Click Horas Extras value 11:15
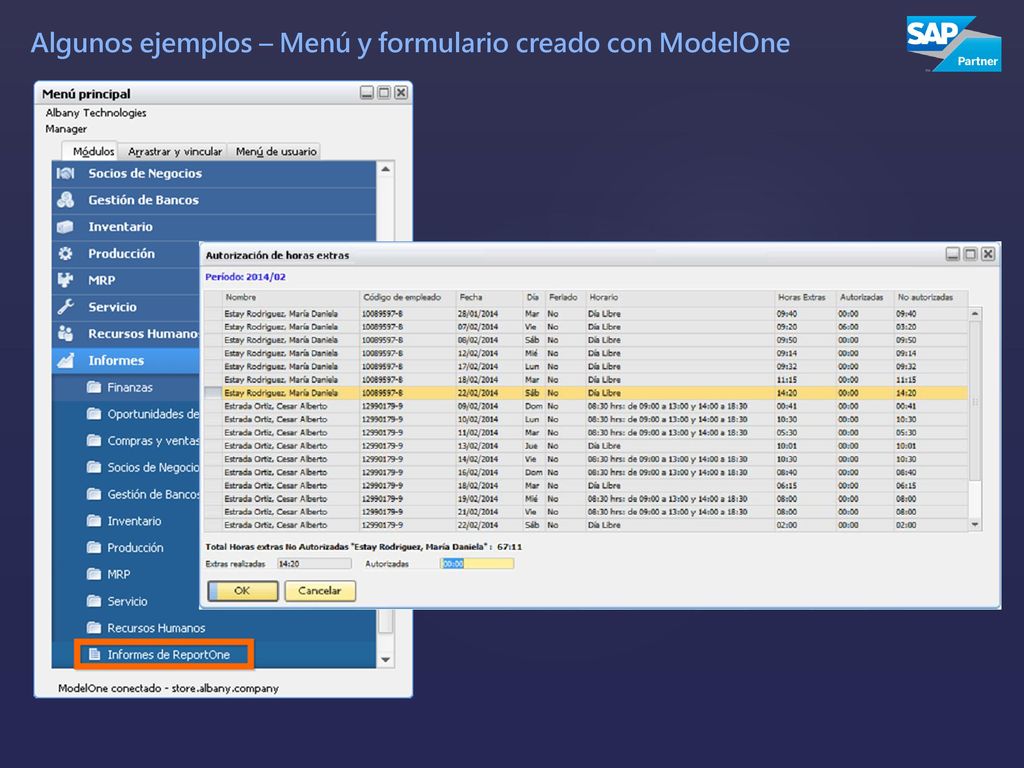 point(786,380)
